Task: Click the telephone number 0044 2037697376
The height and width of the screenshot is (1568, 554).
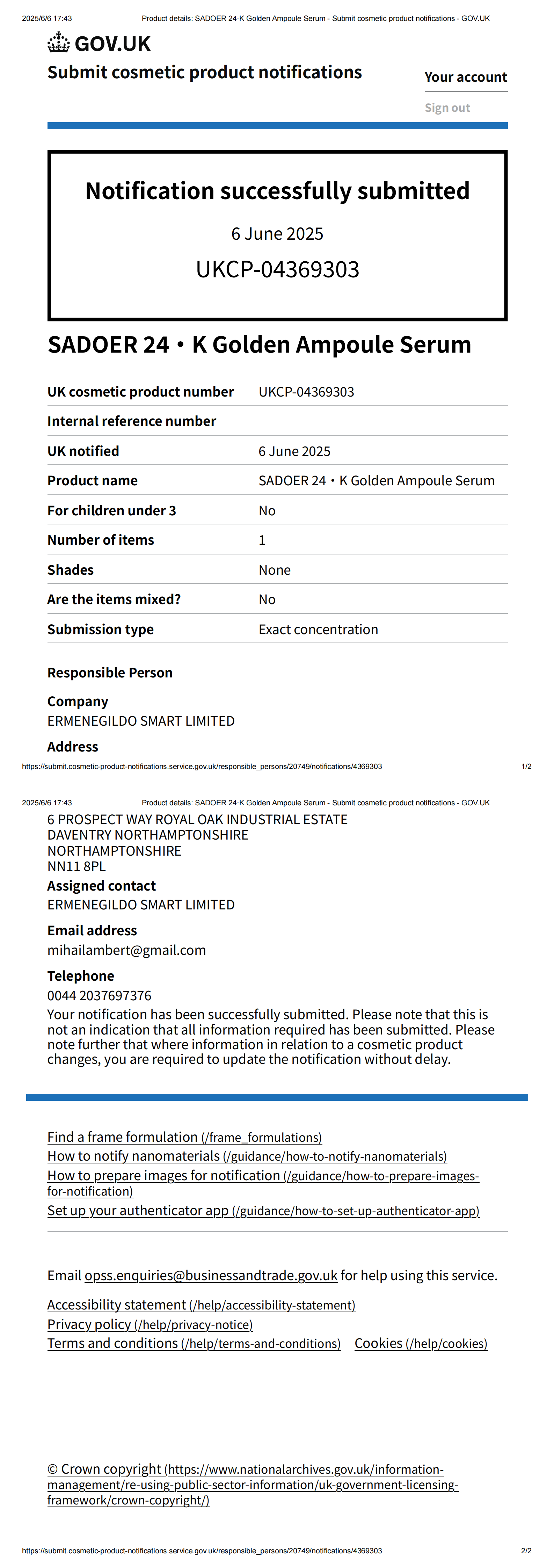Action: [99, 995]
